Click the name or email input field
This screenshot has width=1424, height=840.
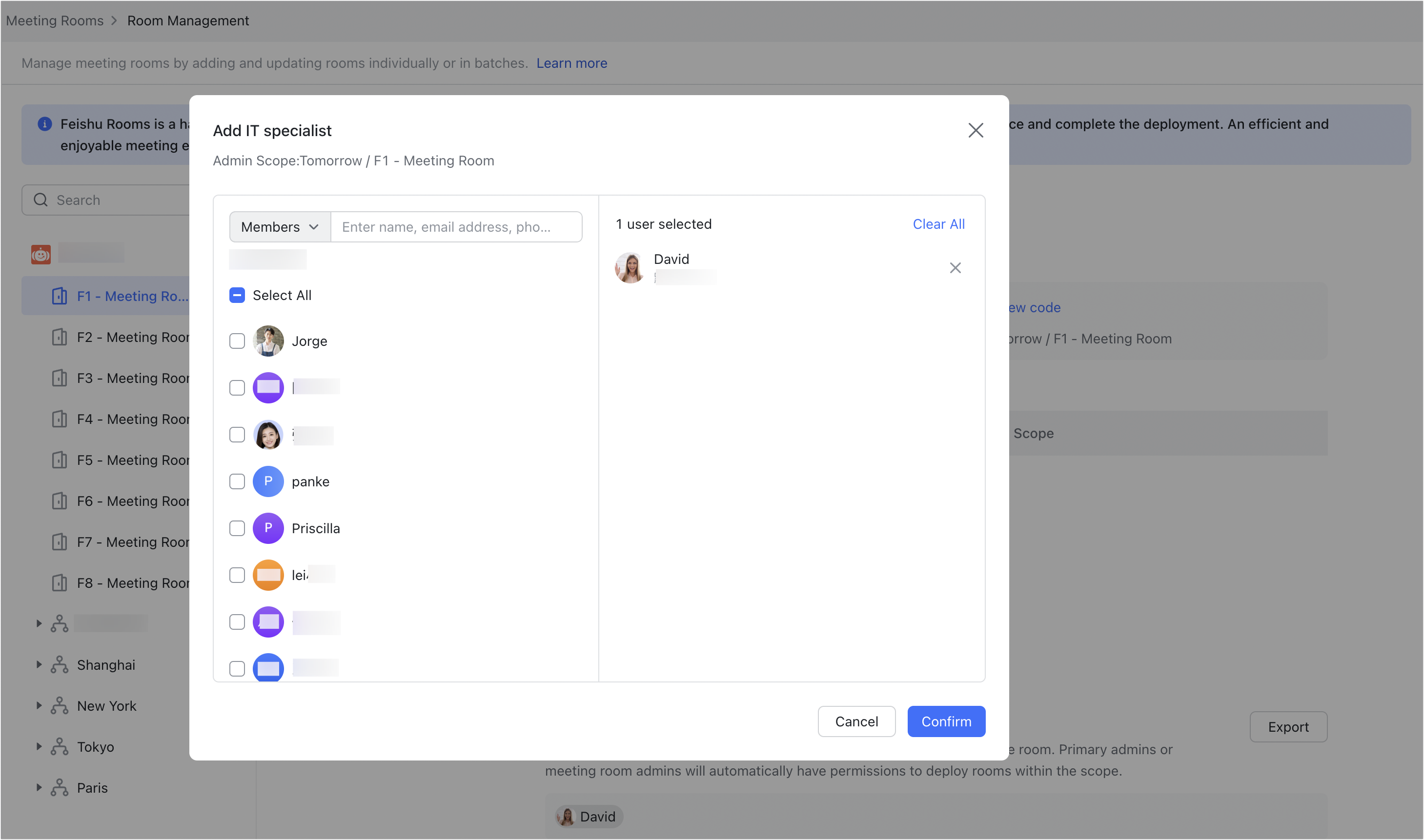point(456,226)
